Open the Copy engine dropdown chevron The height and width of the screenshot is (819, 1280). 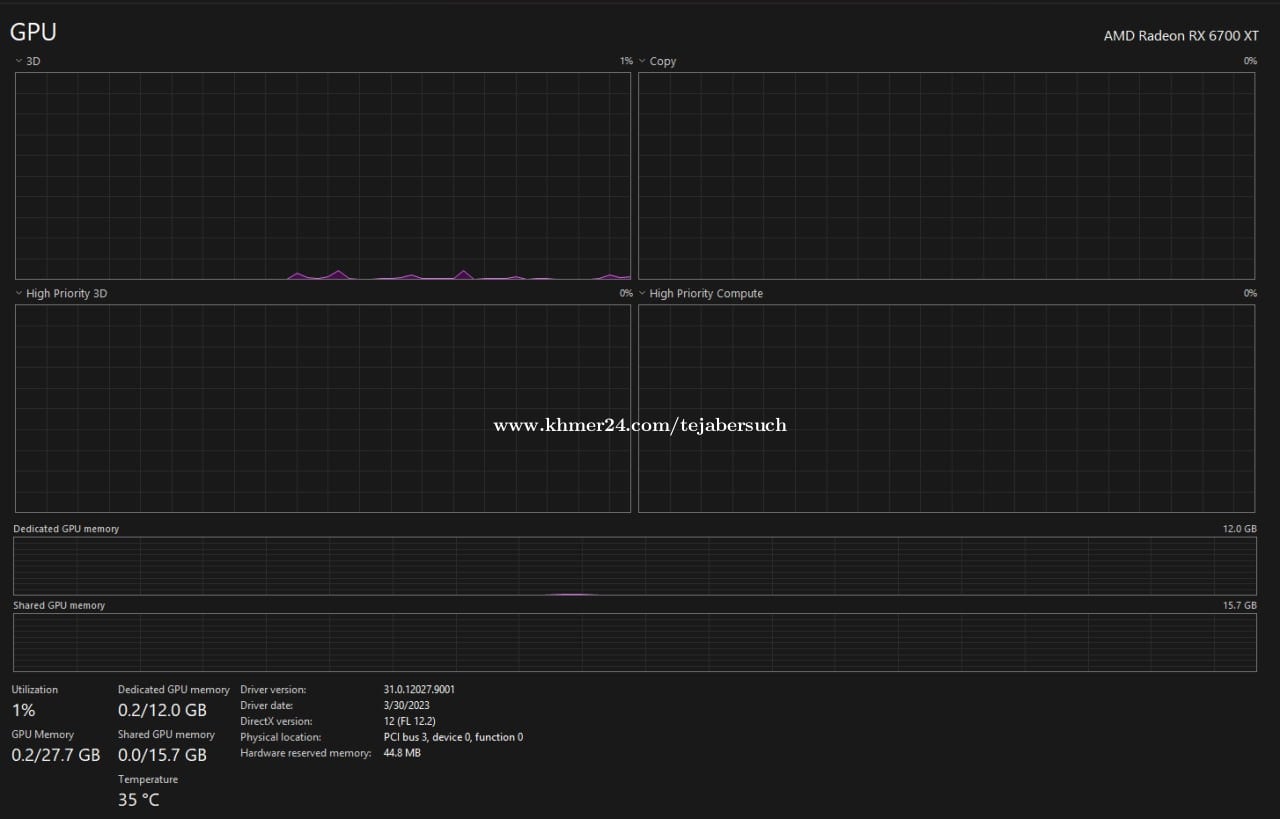(642, 61)
